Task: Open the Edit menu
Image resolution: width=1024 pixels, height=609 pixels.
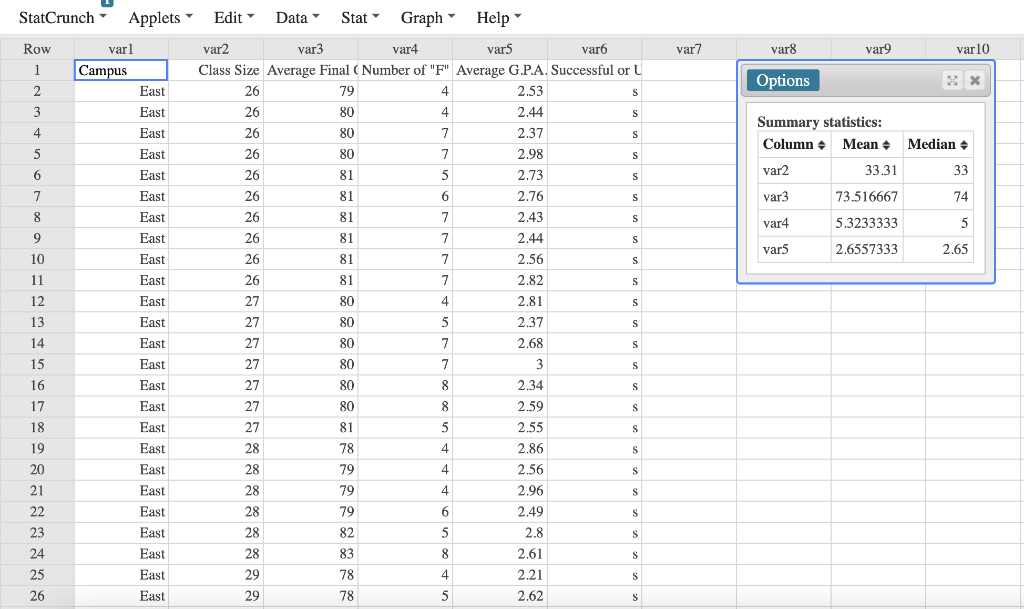Action: tap(233, 17)
